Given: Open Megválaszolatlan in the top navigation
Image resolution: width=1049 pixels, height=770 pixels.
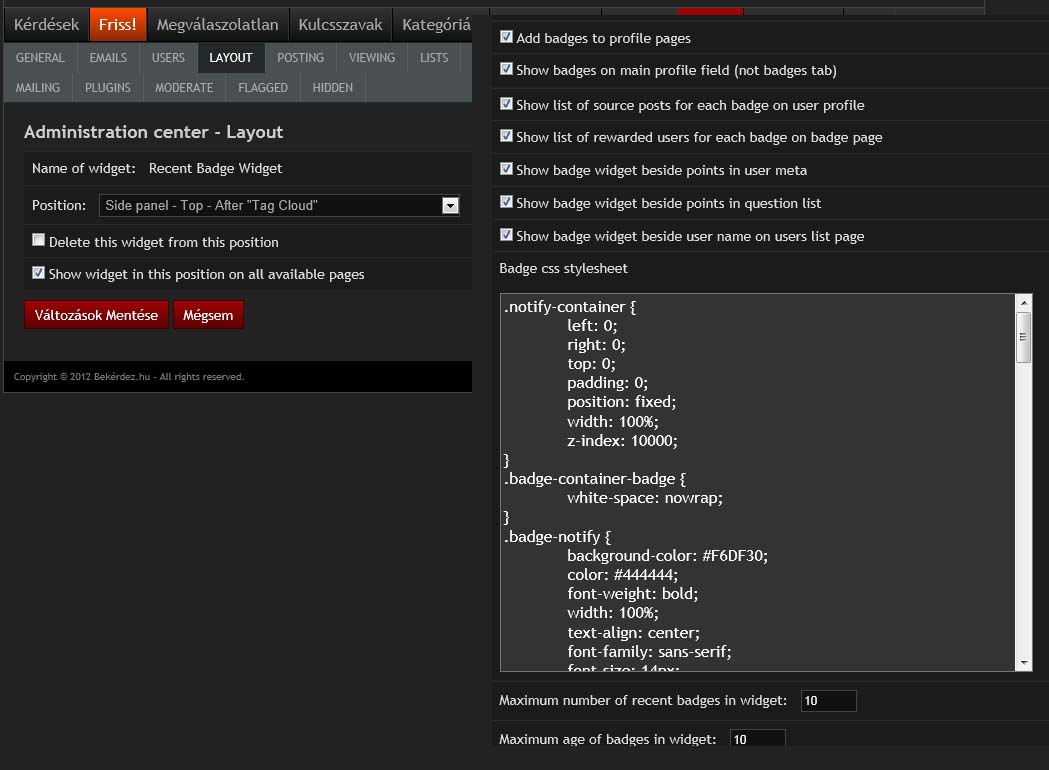Looking at the screenshot, I should (x=217, y=25).
